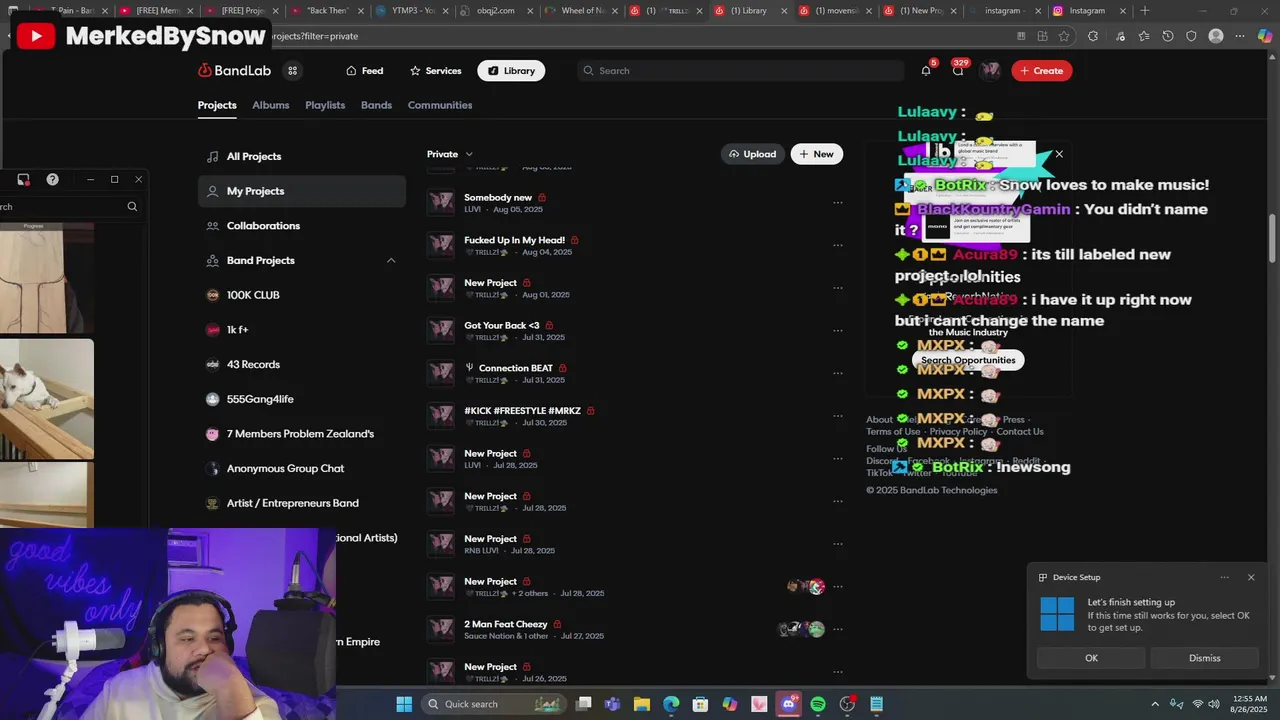Open the notifications bell icon
Screen dimensions: 1280x720
coord(926,70)
